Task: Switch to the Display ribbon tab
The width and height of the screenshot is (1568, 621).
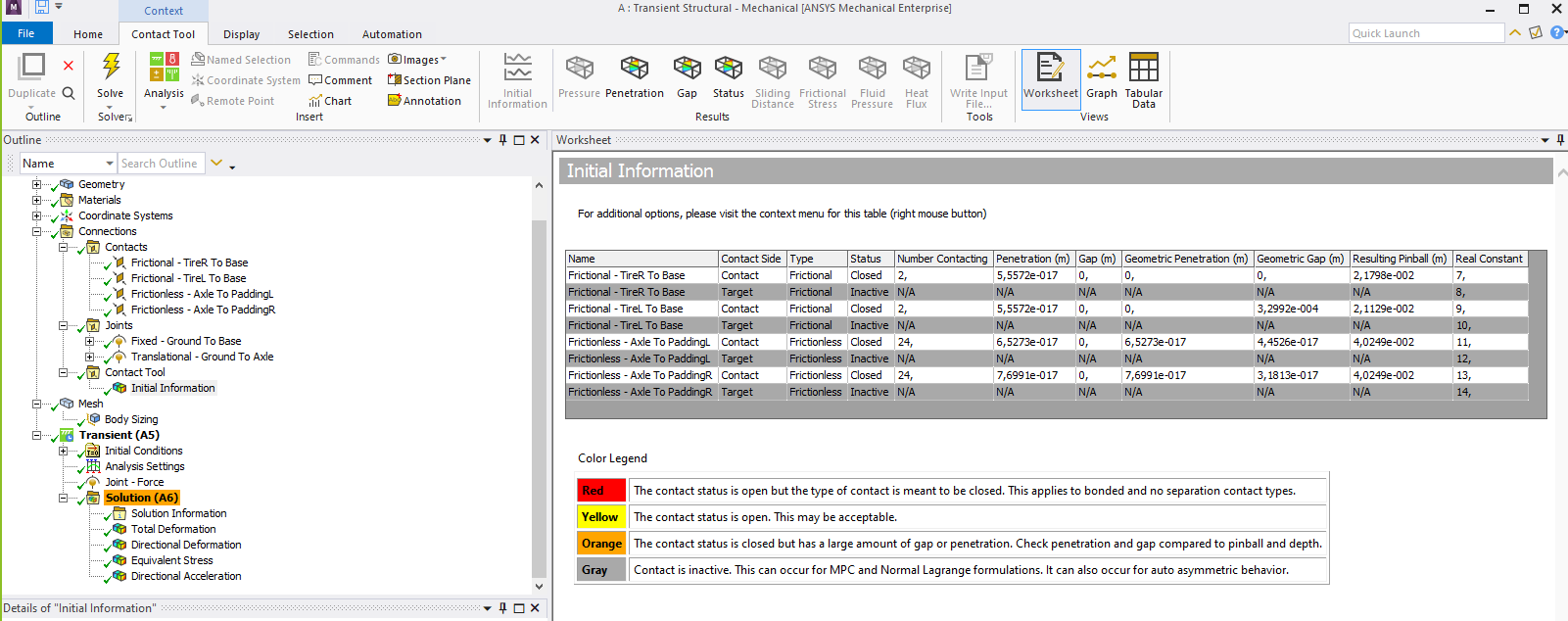Action: tap(241, 34)
